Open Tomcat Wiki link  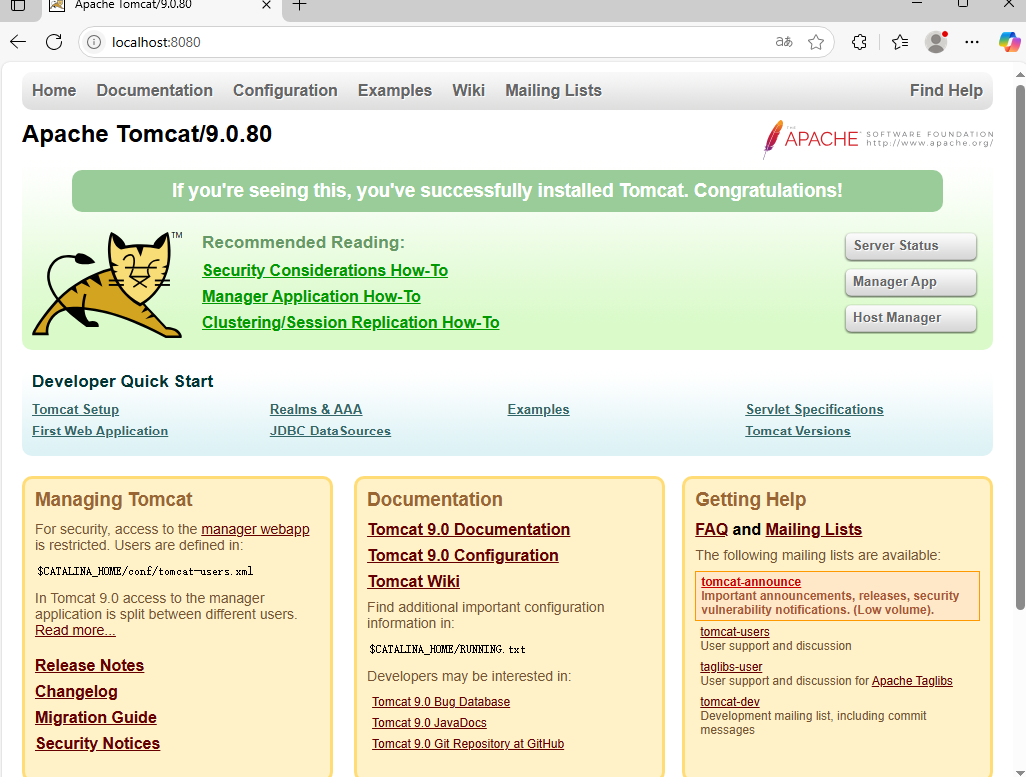tap(414, 582)
